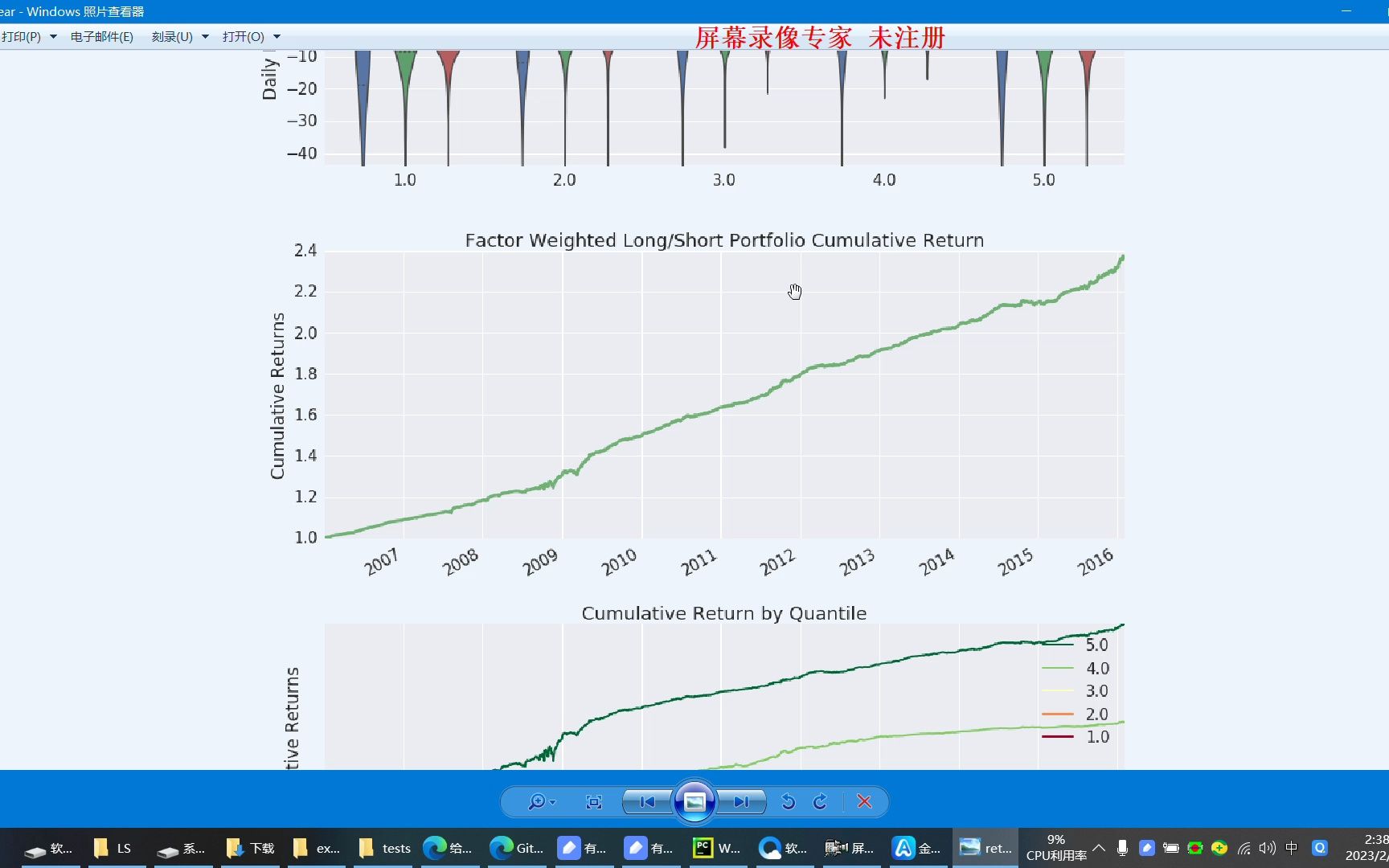Start the slideshow with the center button
The height and width of the screenshot is (868, 1389).
(694, 801)
